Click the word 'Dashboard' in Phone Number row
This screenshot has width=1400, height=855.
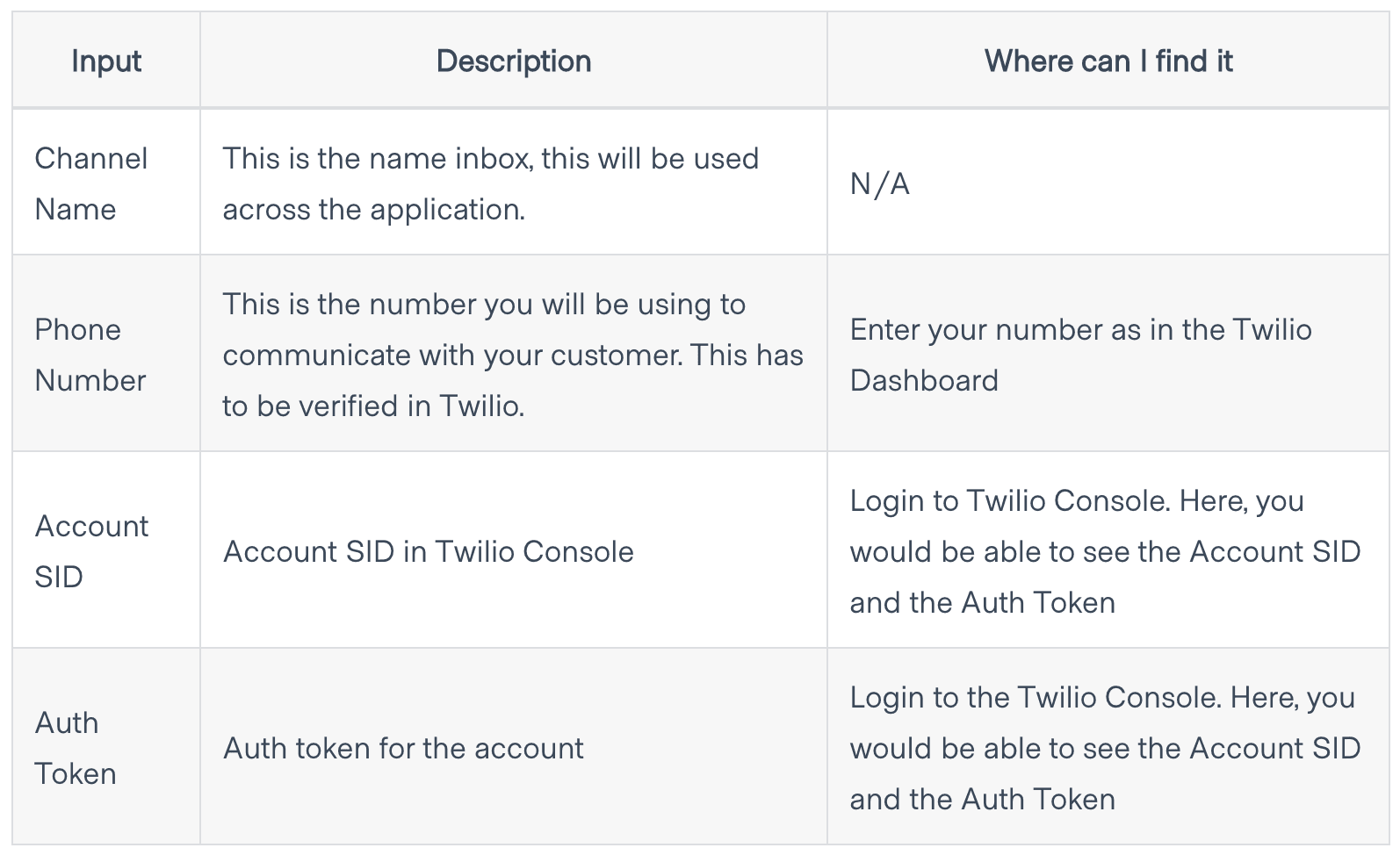pos(924,380)
